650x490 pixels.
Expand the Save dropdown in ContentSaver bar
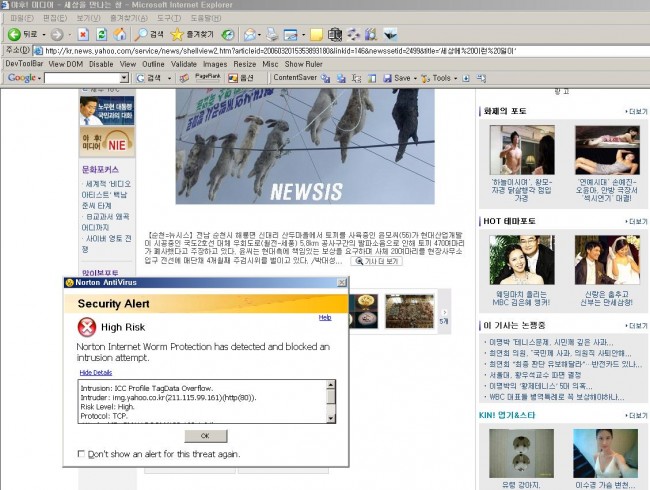400,78
